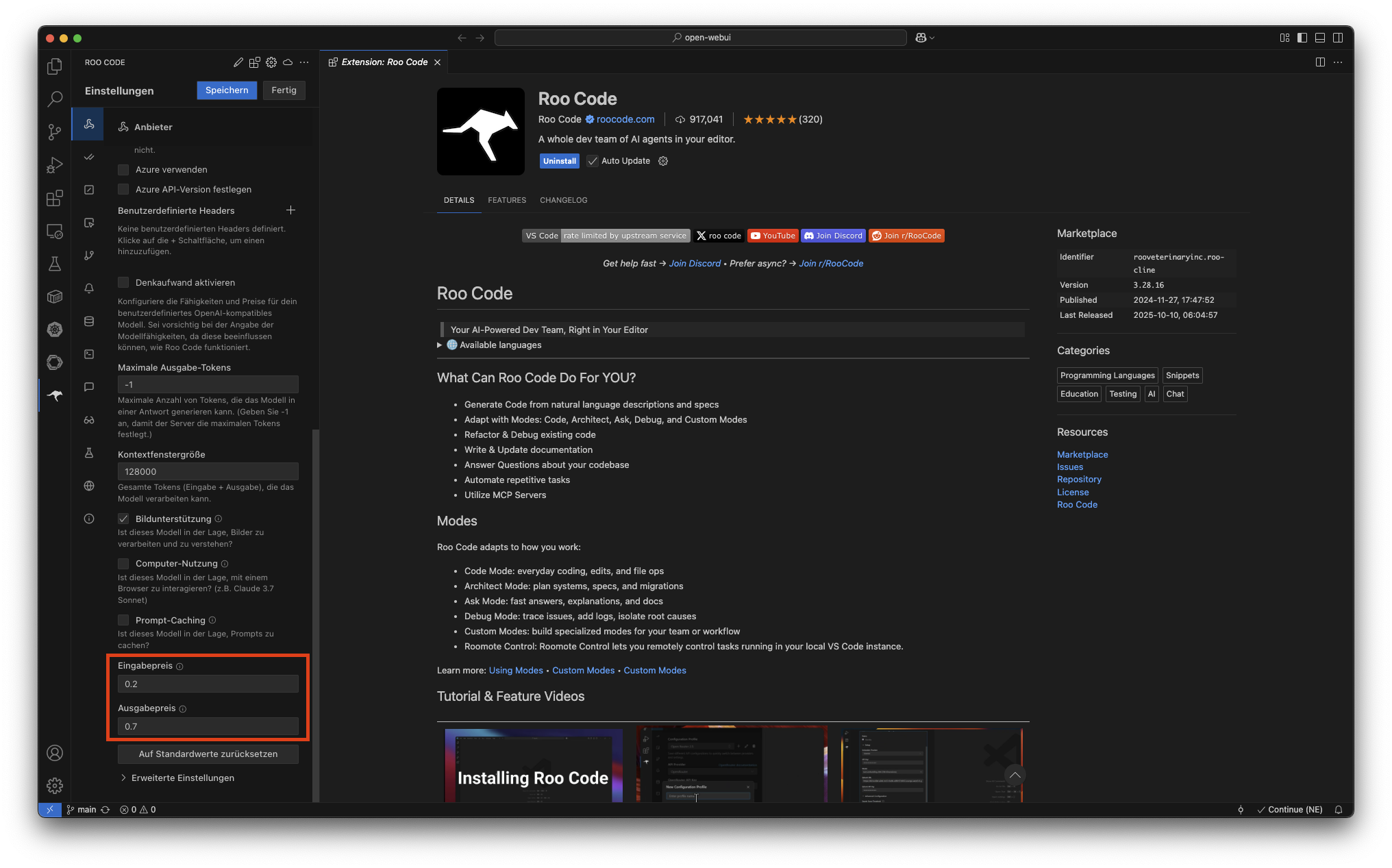The image size is (1392, 868).
Task: Click the Ausgabepreis input field
Action: 208,726
